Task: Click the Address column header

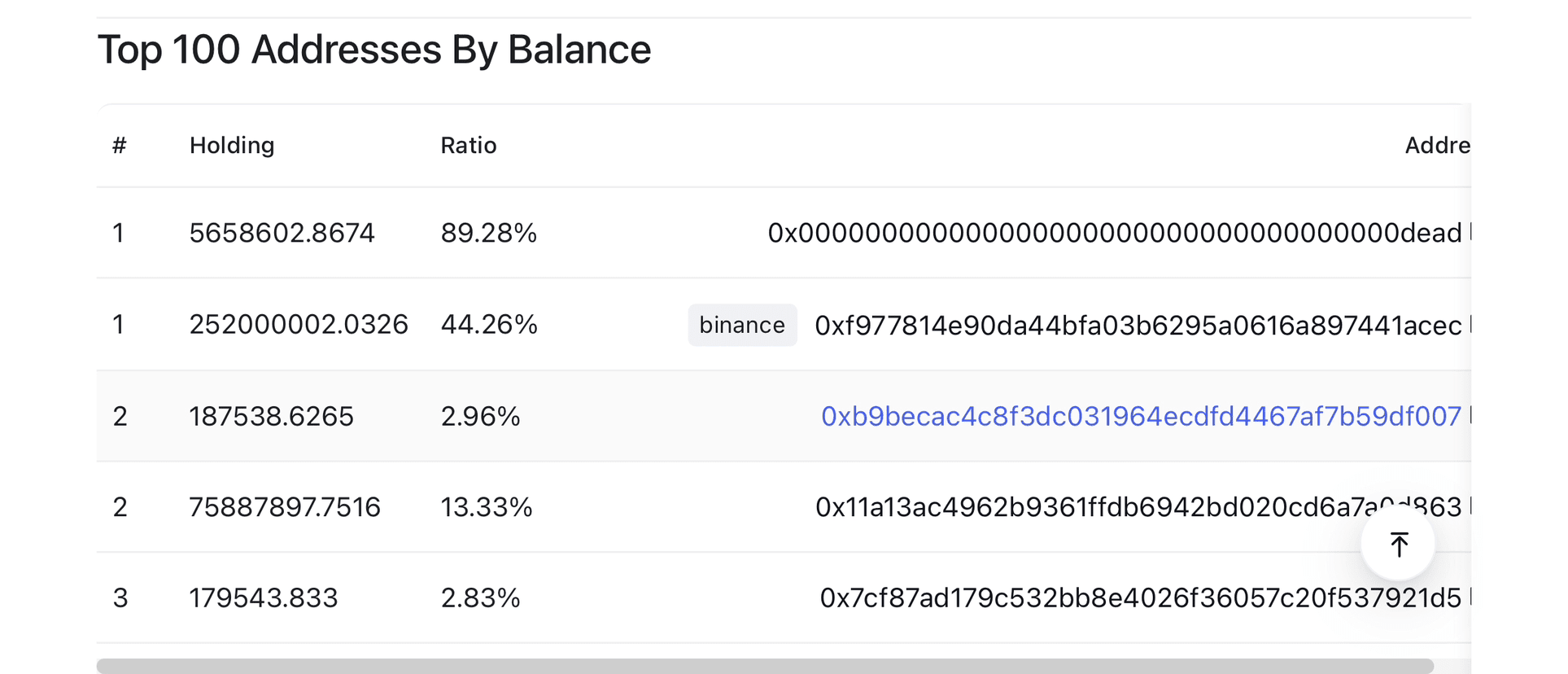Action: coord(1438,146)
